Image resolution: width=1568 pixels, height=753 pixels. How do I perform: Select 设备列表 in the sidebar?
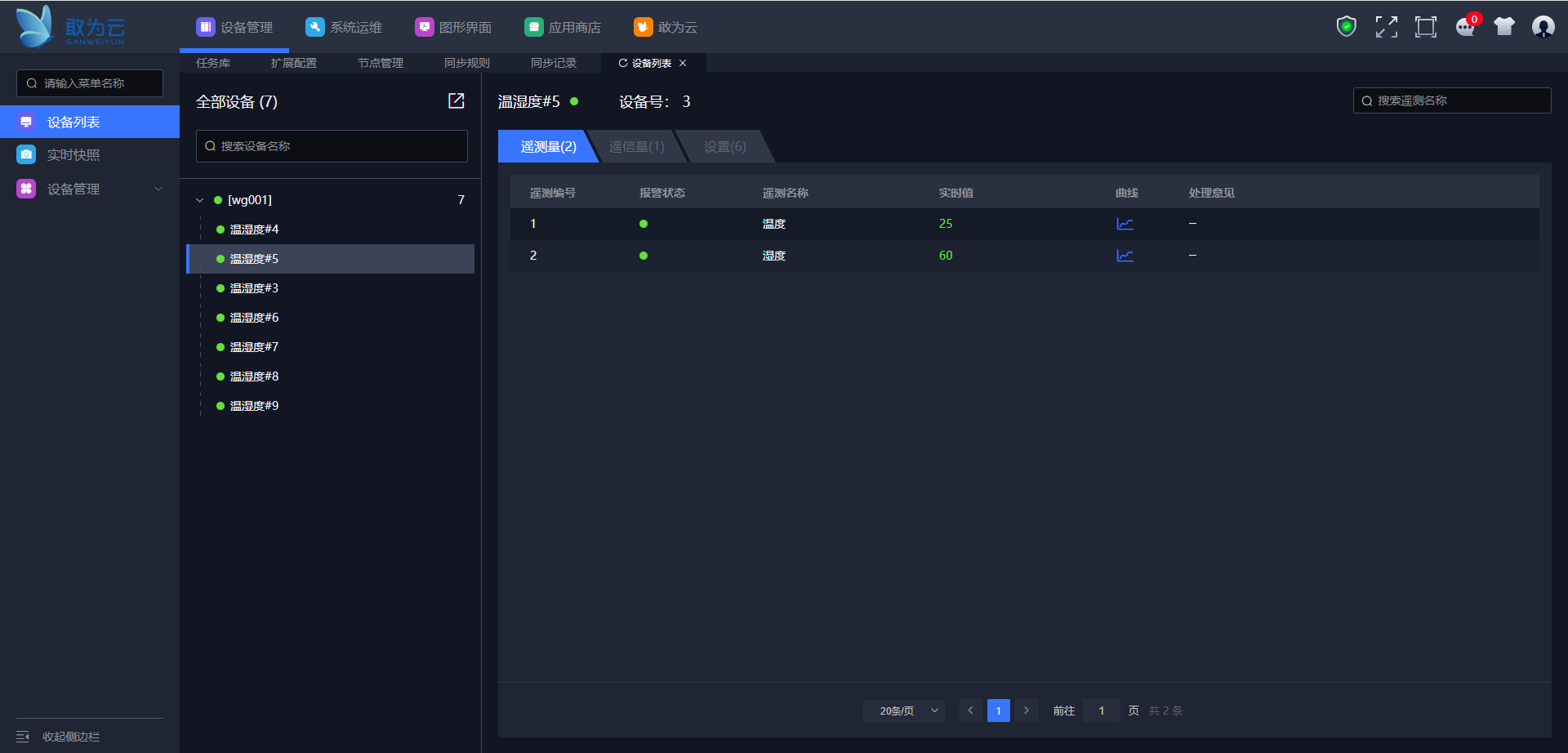[90, 122]
